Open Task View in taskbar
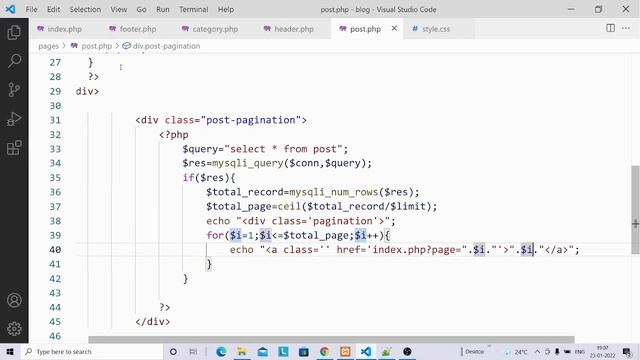 click(x=193, y=351)
